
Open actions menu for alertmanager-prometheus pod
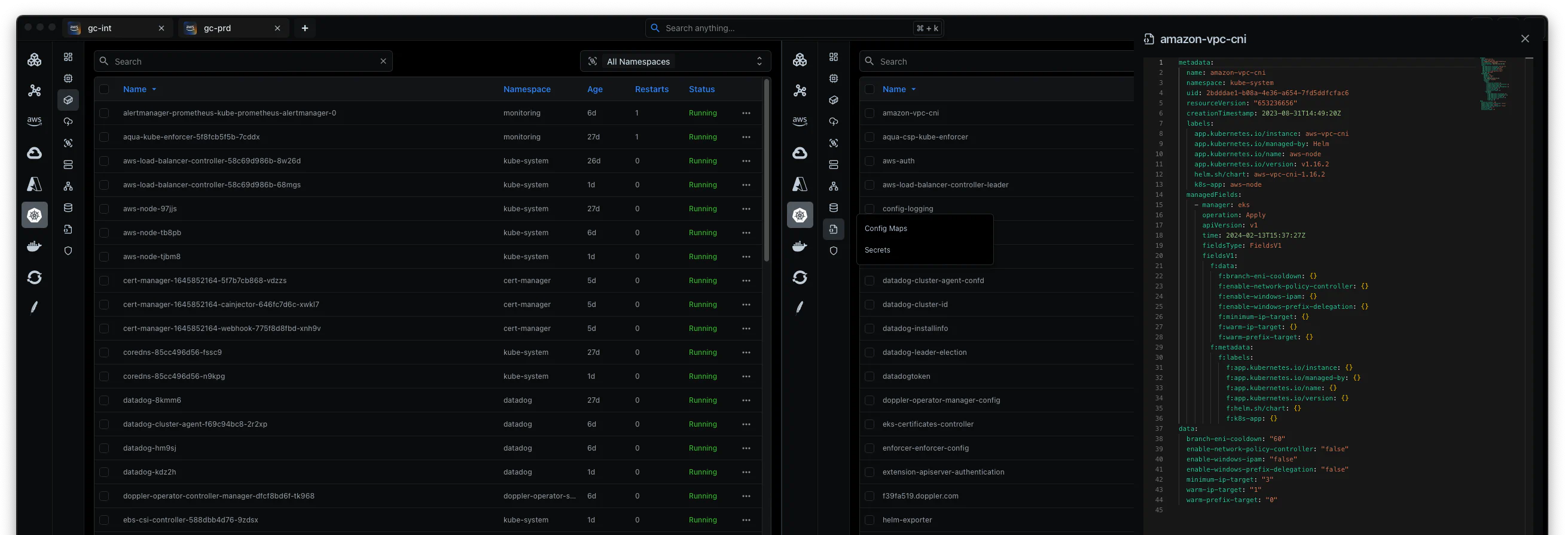pos(746,113)
